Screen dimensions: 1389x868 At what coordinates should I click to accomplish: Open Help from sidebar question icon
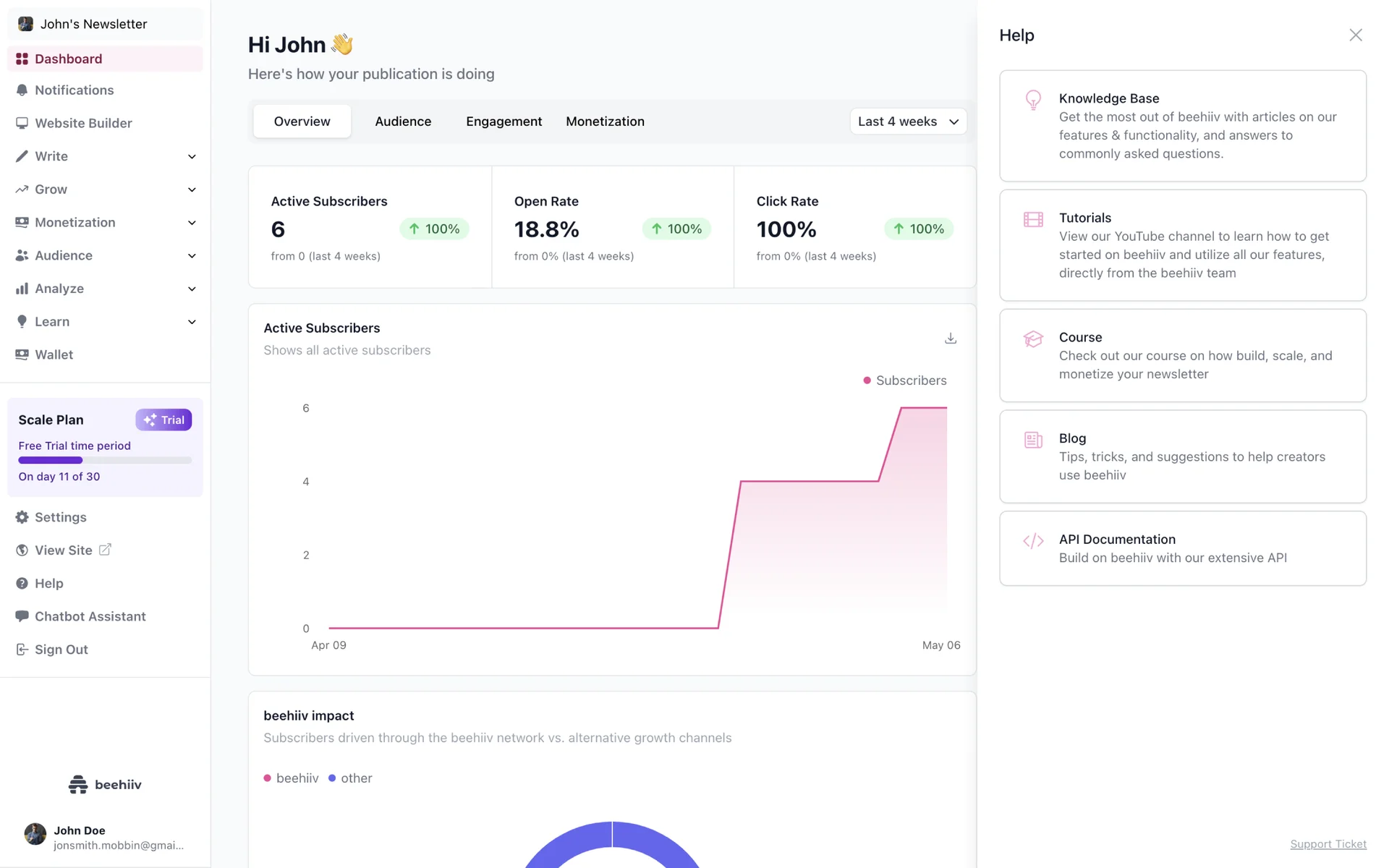(x=22, y=584)
